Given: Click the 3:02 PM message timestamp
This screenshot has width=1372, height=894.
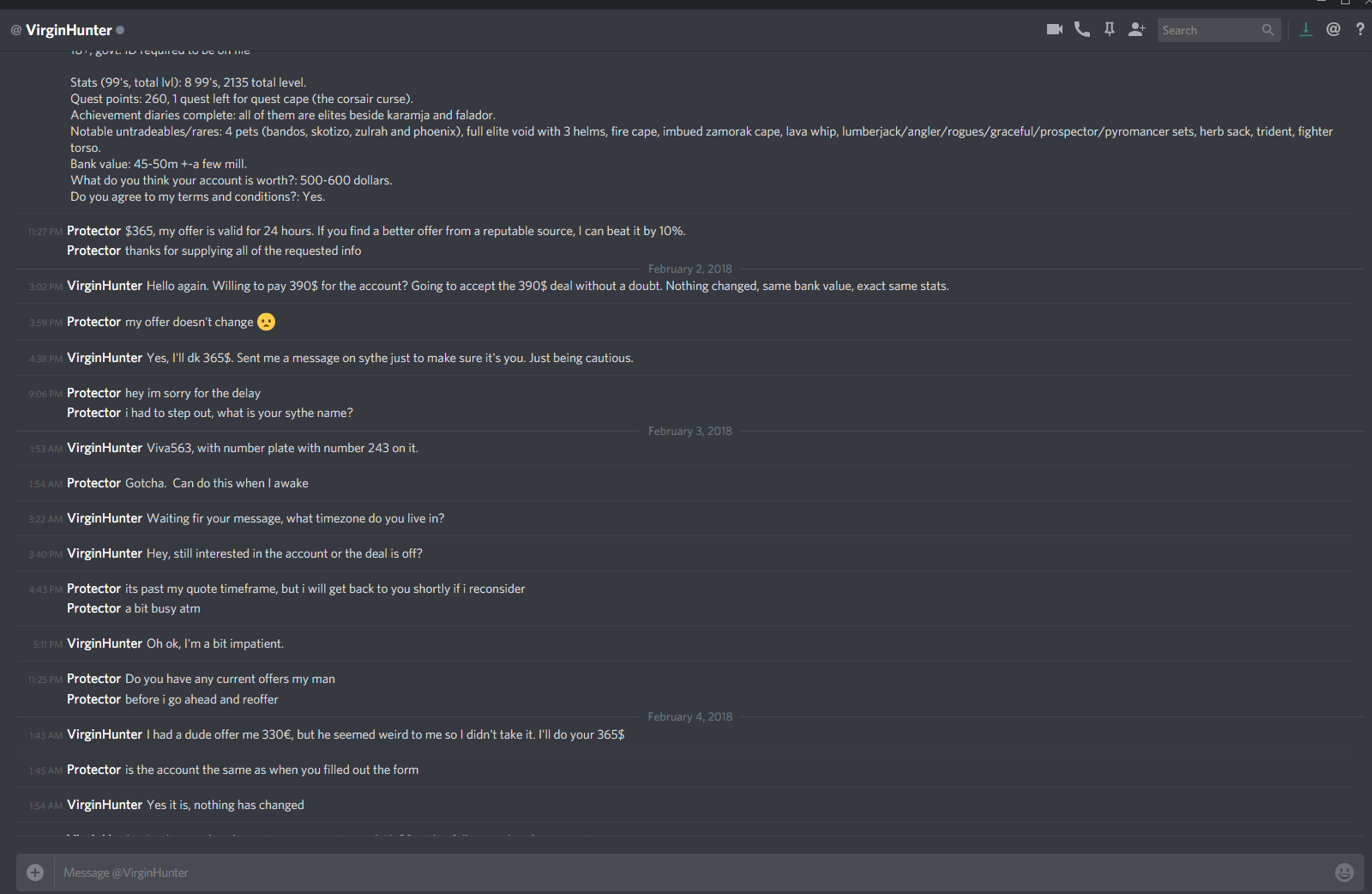Looking at the screenshot, I should point(45,287).
